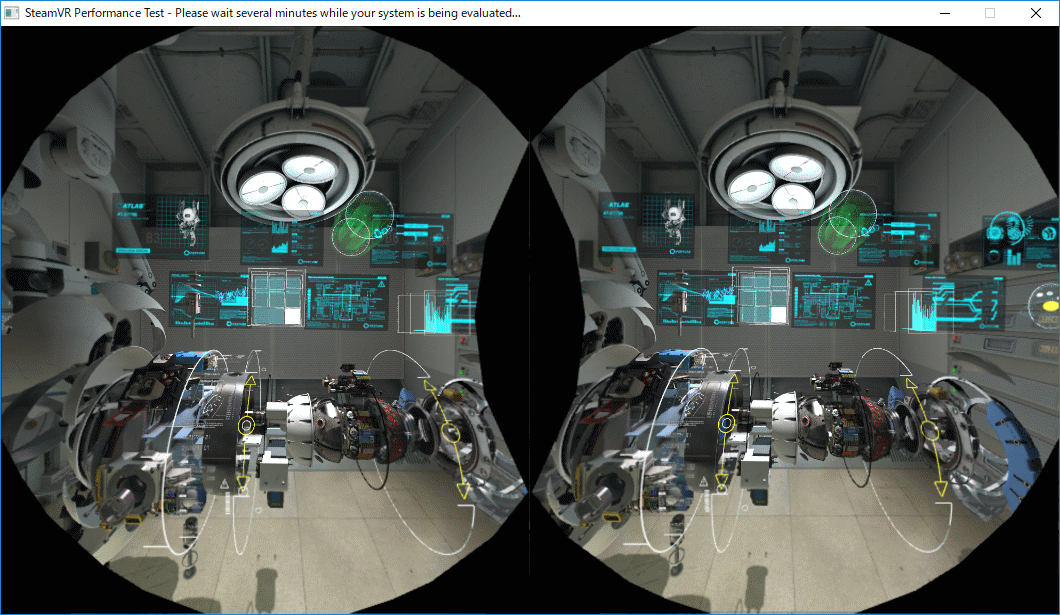The image size is (1060, 615).
Task: Click the white grid hologram panel in left eye
Action: coord(277,297)
